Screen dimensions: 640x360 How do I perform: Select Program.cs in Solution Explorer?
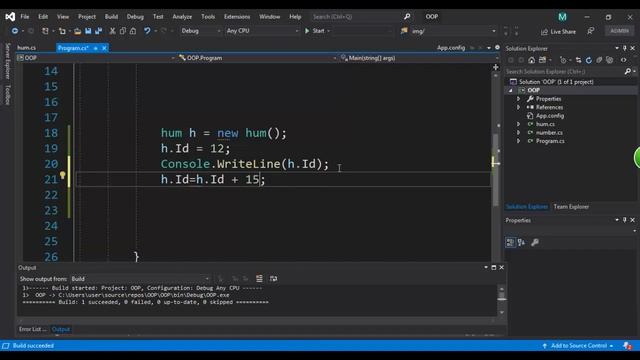tap(550, 141)
